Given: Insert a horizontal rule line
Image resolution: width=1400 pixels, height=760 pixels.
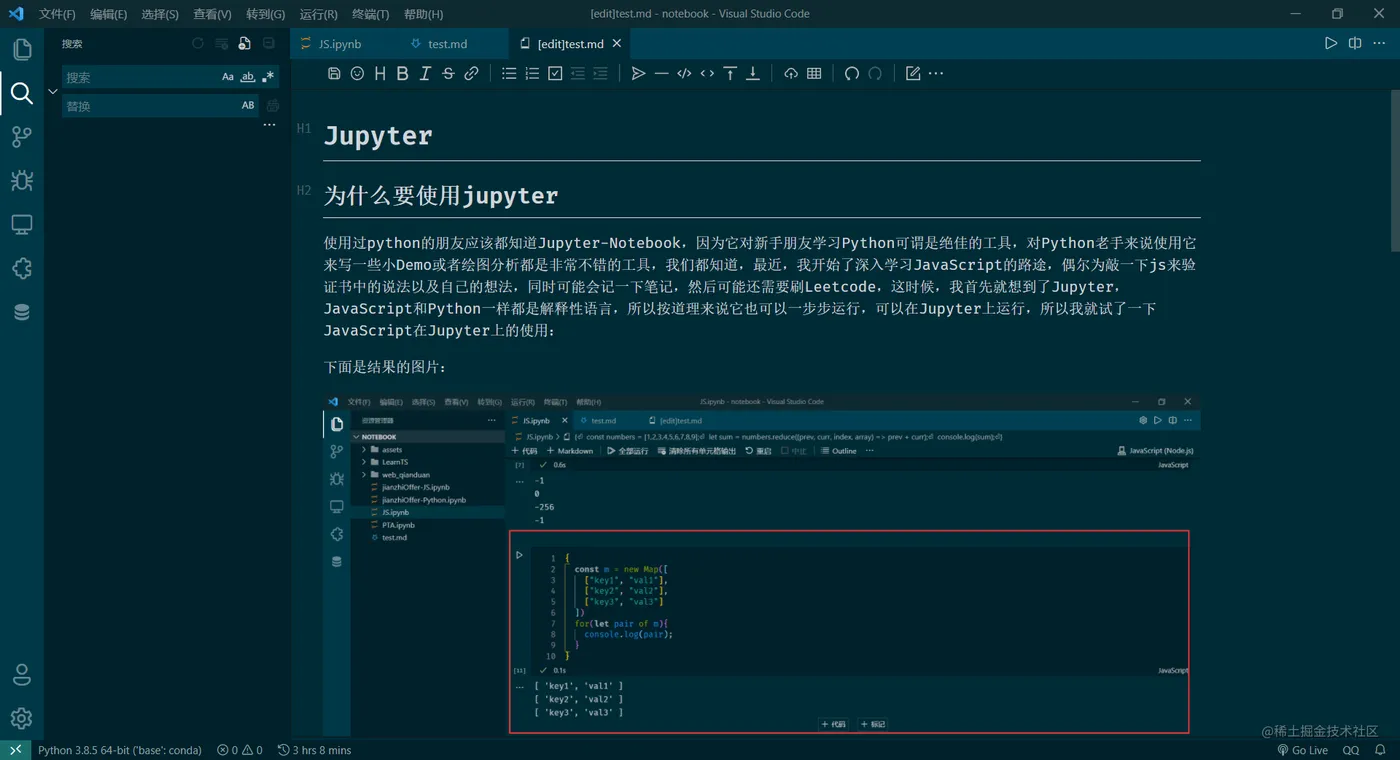Looking at the screenshot, I should pyautogui.click(x=661, y=73).
